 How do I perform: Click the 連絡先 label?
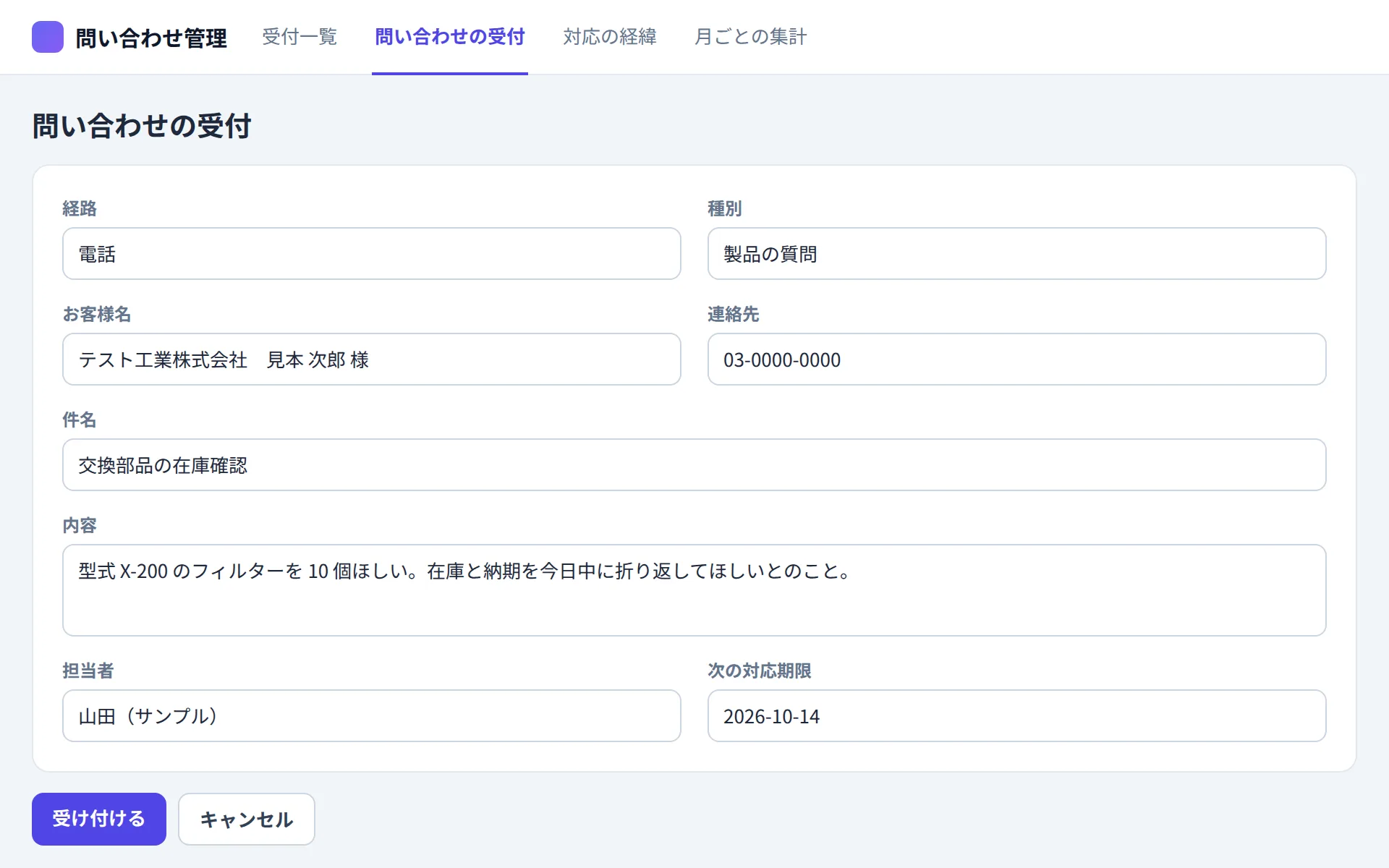click(734, 314)
